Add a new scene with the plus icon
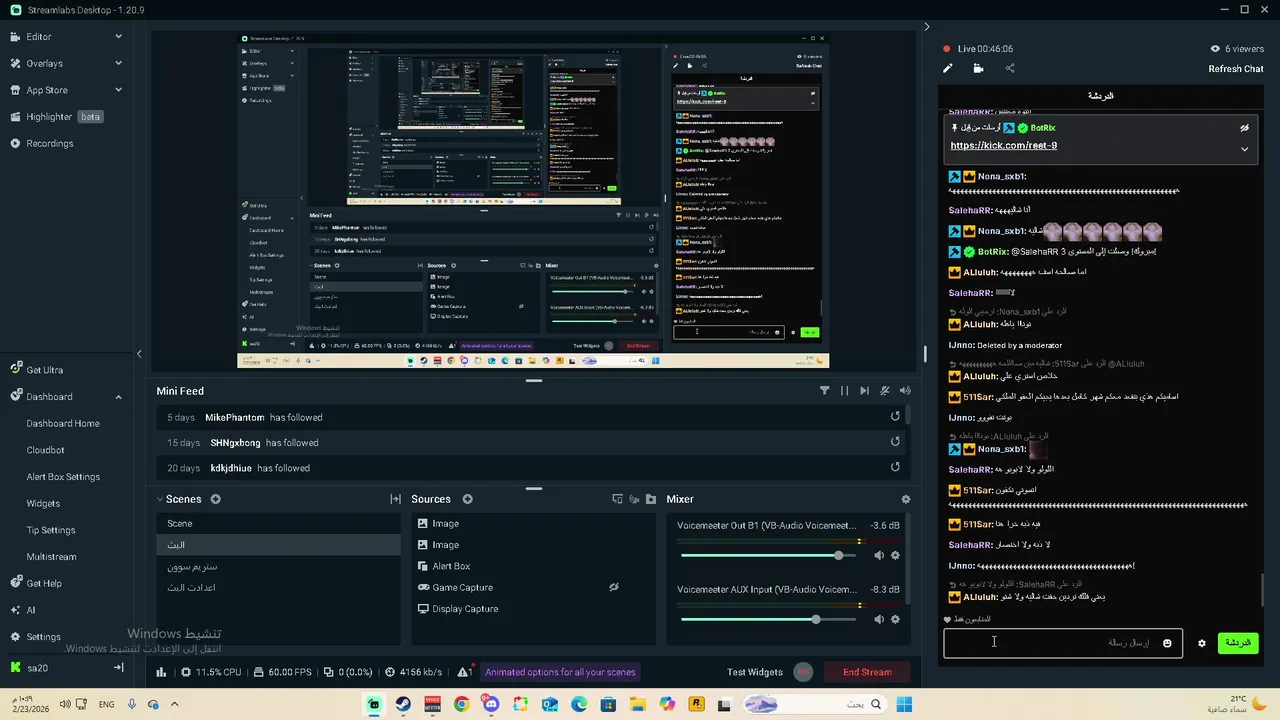The width and height of the screenshot is (1280, 720). click(x=215, y=499)
